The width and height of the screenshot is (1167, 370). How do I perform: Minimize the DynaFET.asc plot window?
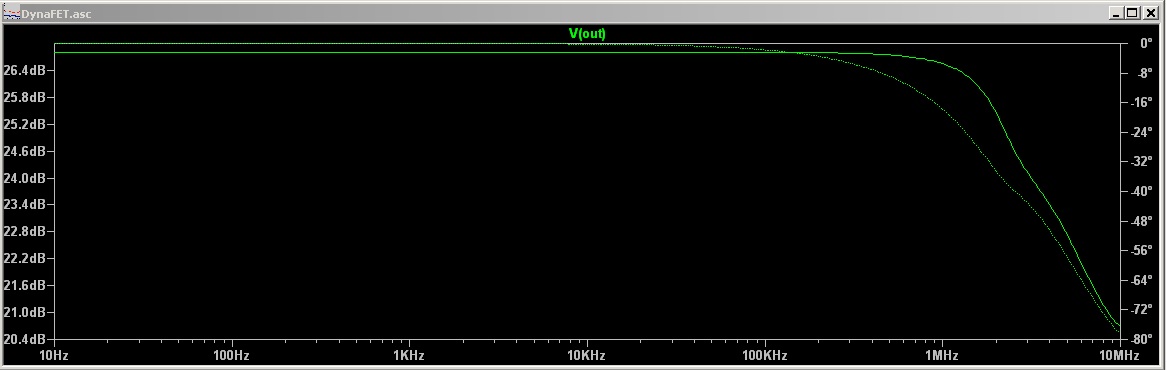coord(1116,13)
